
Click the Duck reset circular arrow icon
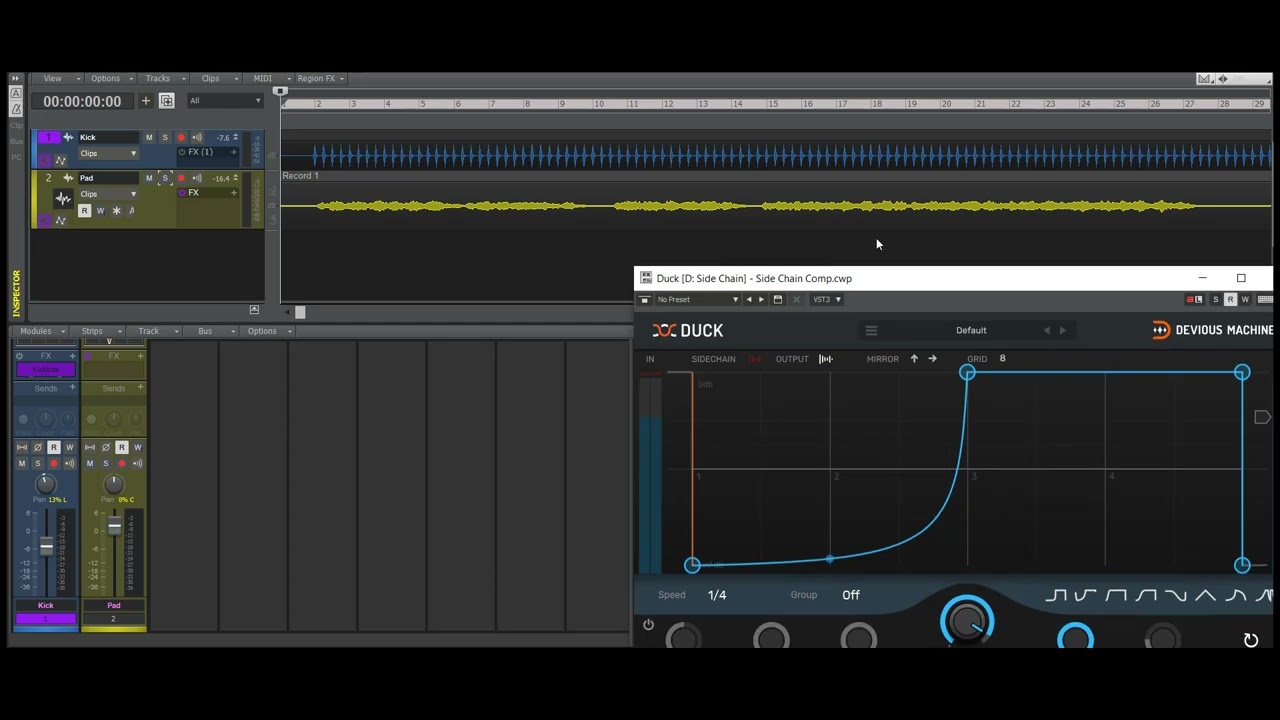click(x=1250, y=640)
